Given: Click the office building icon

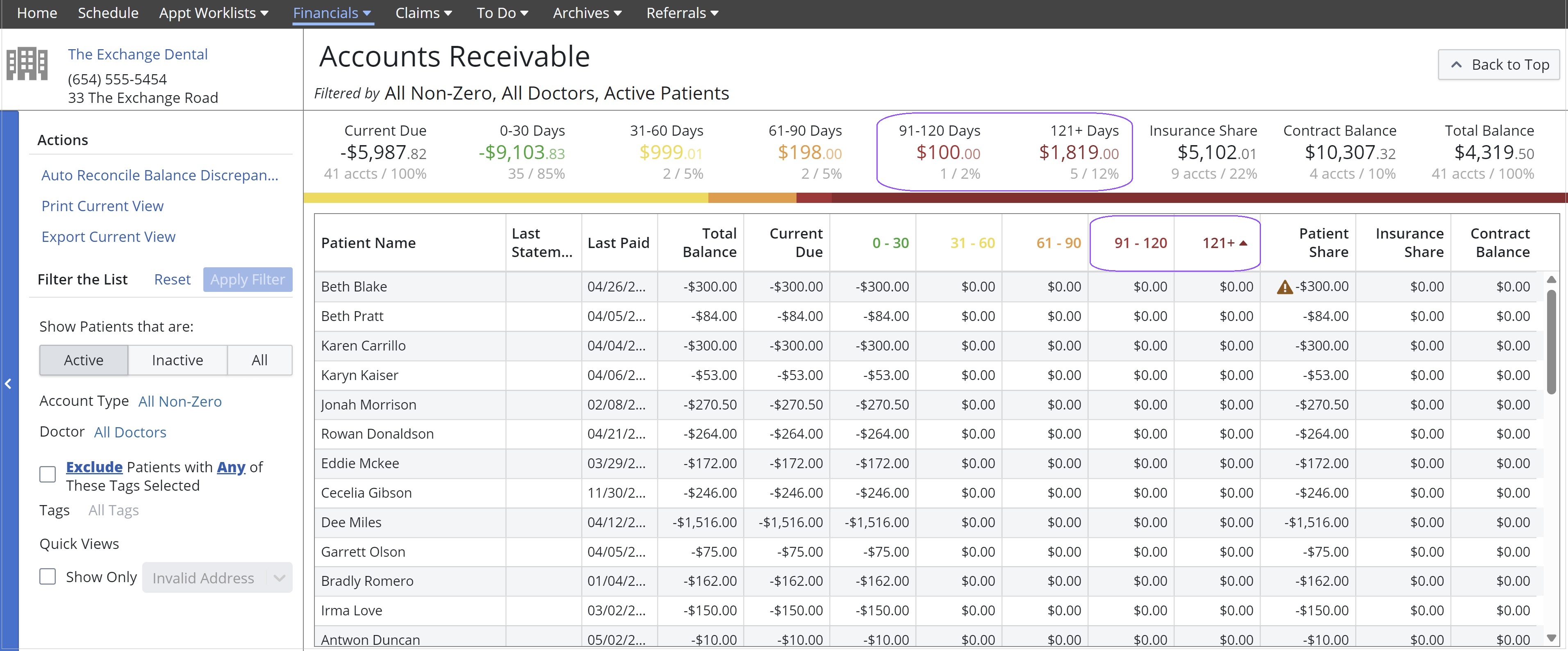Looking at the screenshot, I should click(27, 63).
